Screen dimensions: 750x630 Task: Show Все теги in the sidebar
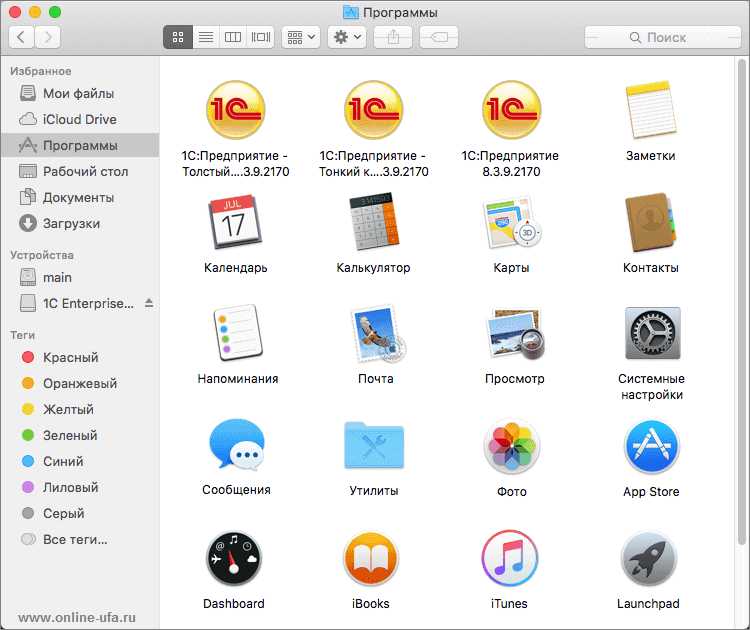click(80, 539)
